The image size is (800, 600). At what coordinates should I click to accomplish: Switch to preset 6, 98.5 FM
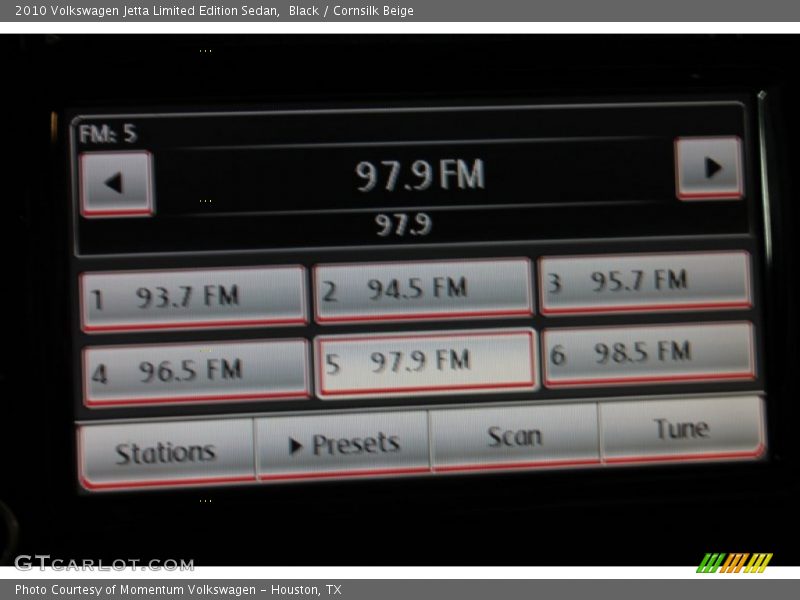648,354
